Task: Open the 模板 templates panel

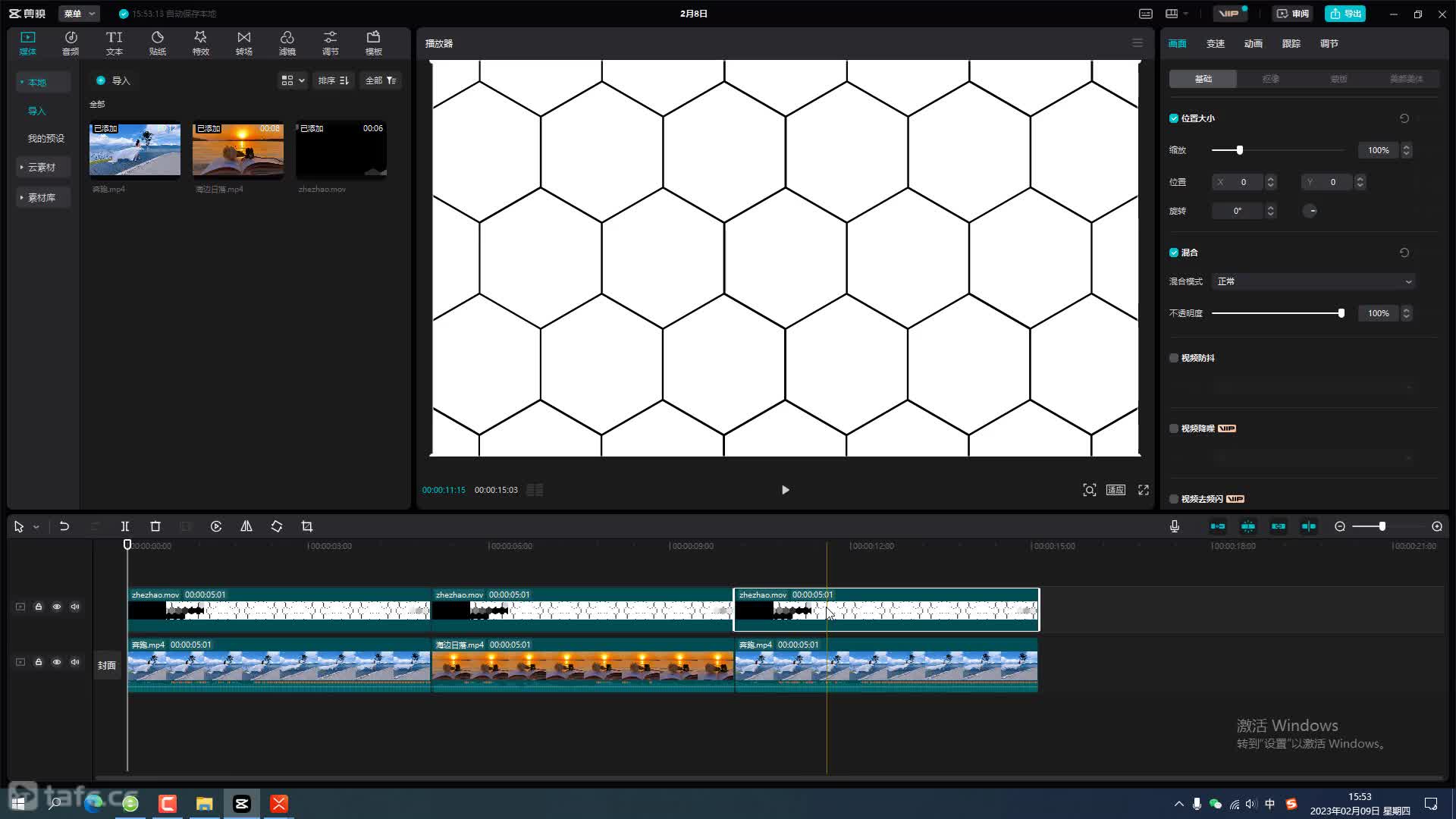Action: click(373, 43)
